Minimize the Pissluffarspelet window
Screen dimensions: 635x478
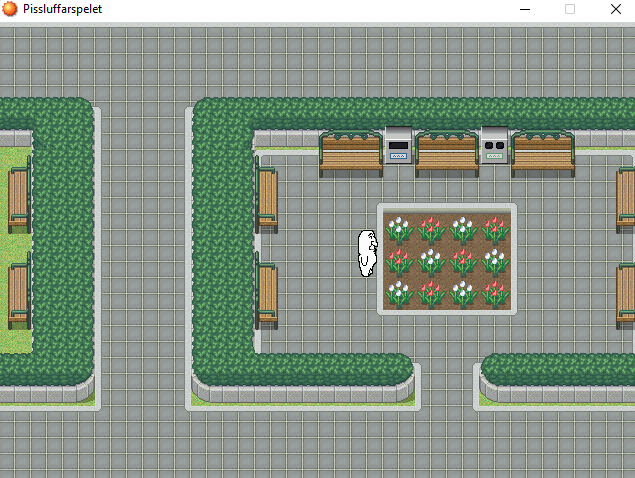(x=525, y=9)
